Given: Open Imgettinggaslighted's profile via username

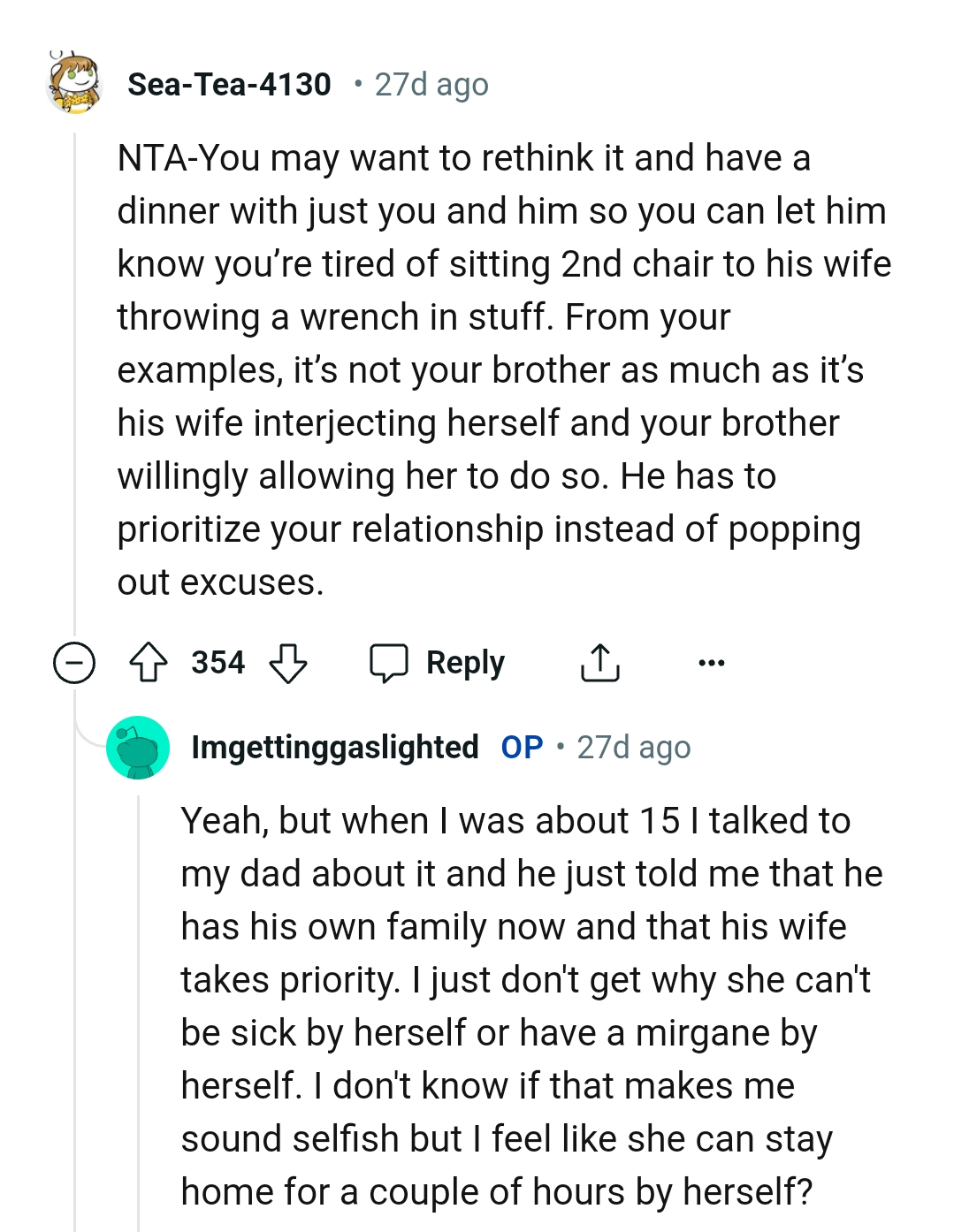Looking at the screenshot, I should (x=333, y=747).
